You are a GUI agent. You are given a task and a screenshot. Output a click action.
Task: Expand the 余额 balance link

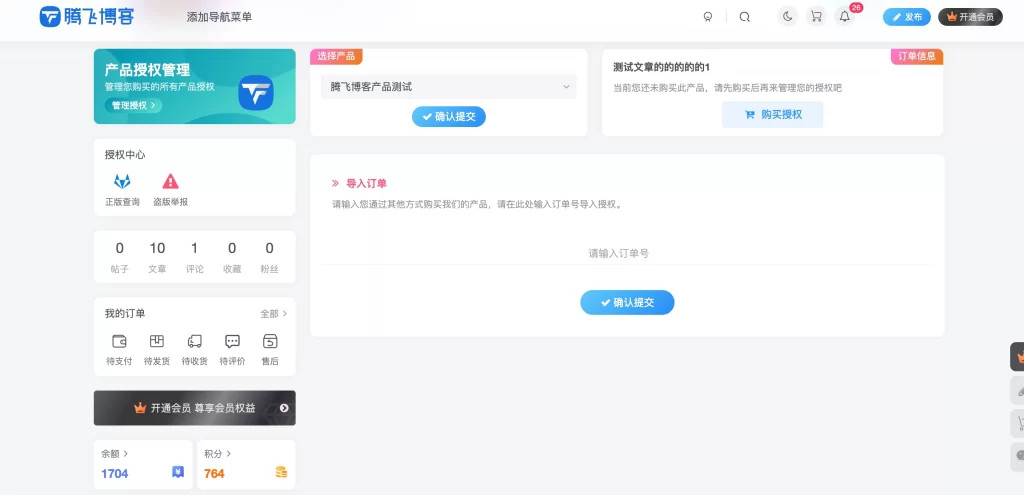tap(114, 453)
